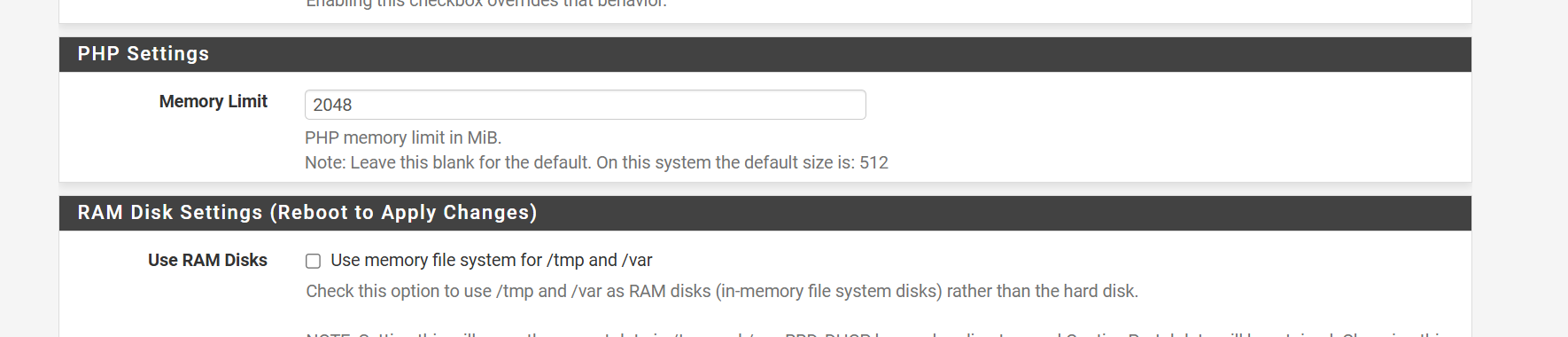Click the 'PHP memory limit in MiB.' help text

(403, 137)
